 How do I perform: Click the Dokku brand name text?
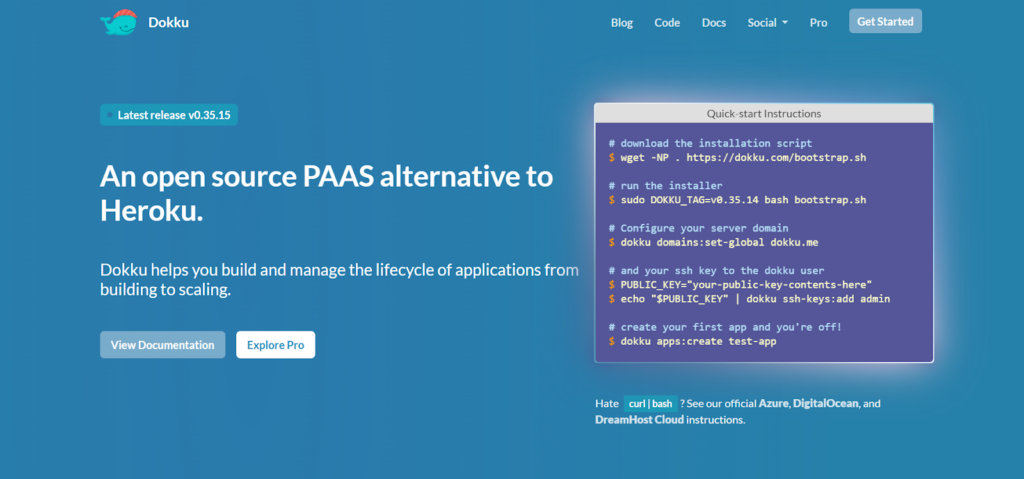168,22
